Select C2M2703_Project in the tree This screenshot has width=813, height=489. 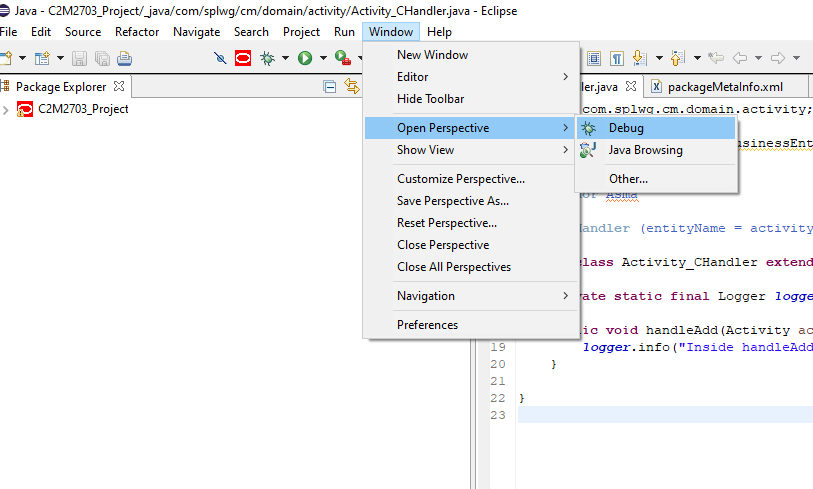pos(83,109)
